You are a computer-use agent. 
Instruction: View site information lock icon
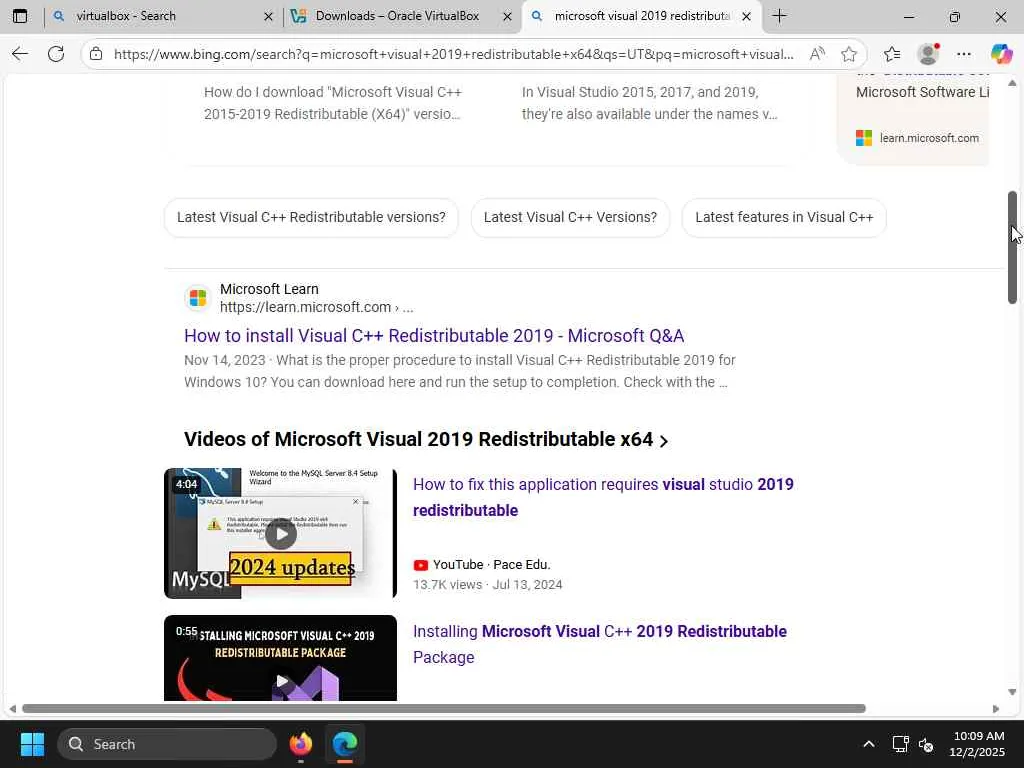(x=96, y=54)
